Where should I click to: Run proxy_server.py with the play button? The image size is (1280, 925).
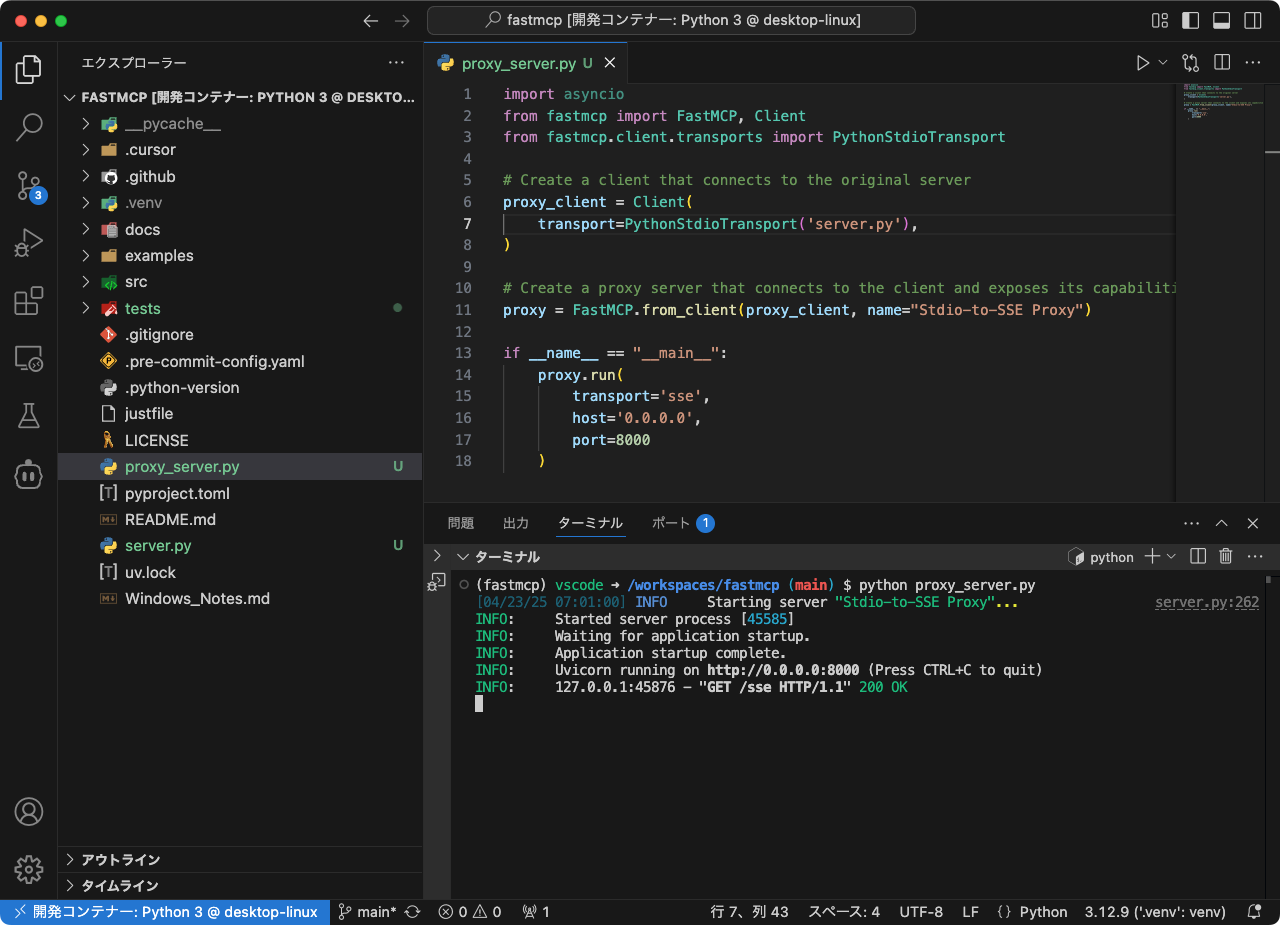[x=1141, y=62]
